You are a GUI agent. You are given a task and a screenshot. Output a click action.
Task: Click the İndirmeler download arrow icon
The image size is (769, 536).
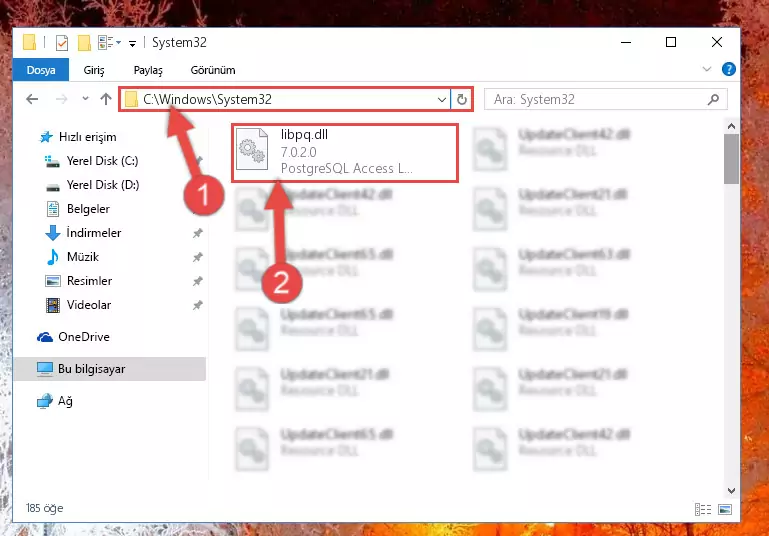coord(52,233)
